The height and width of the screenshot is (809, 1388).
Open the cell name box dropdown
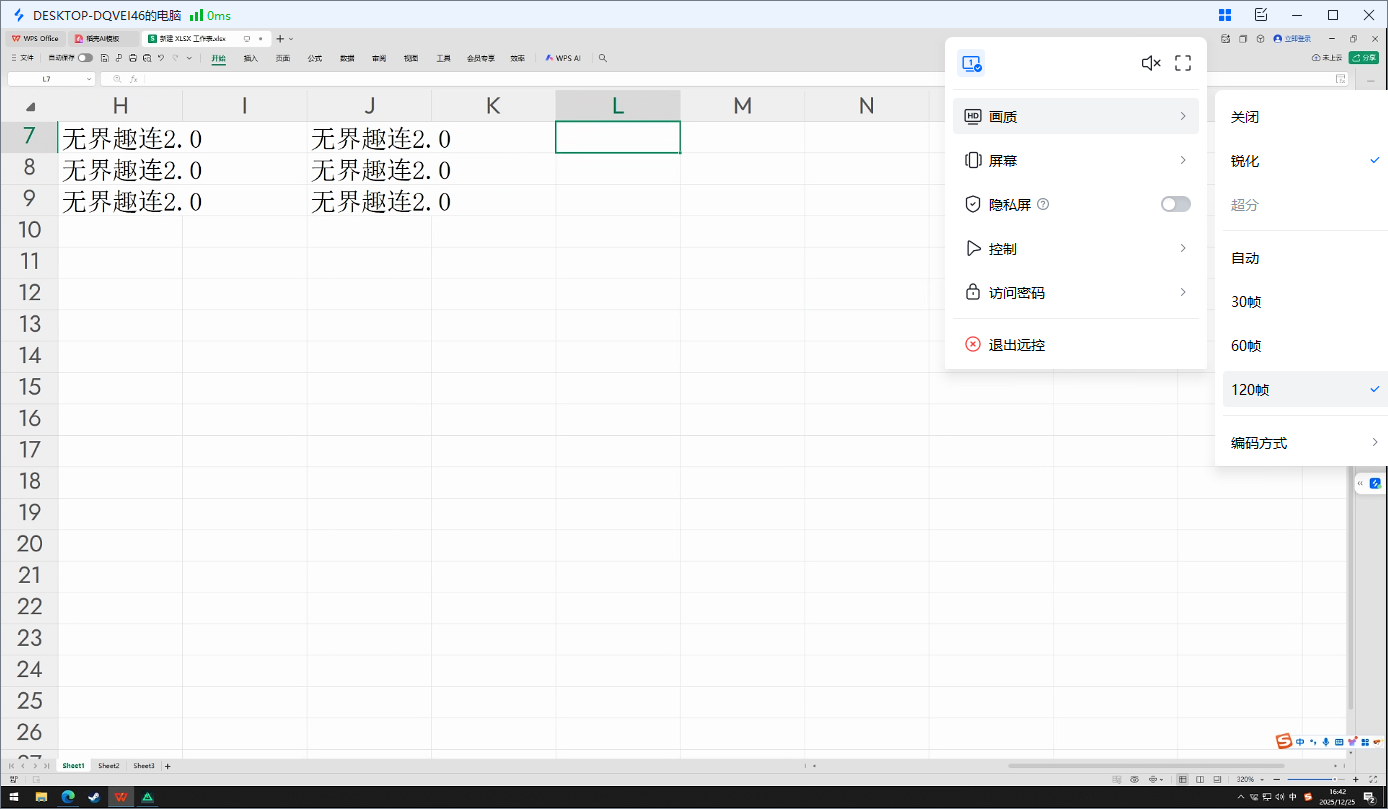point(89,78)
